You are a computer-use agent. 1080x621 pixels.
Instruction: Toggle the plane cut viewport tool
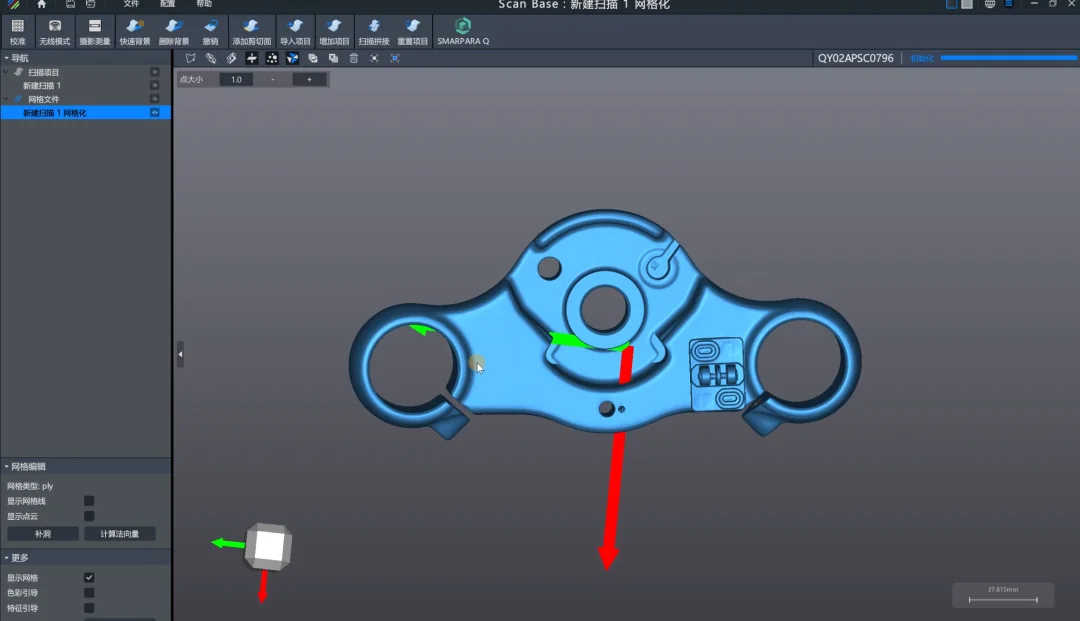pyautogui.click(x=251, y=59)
